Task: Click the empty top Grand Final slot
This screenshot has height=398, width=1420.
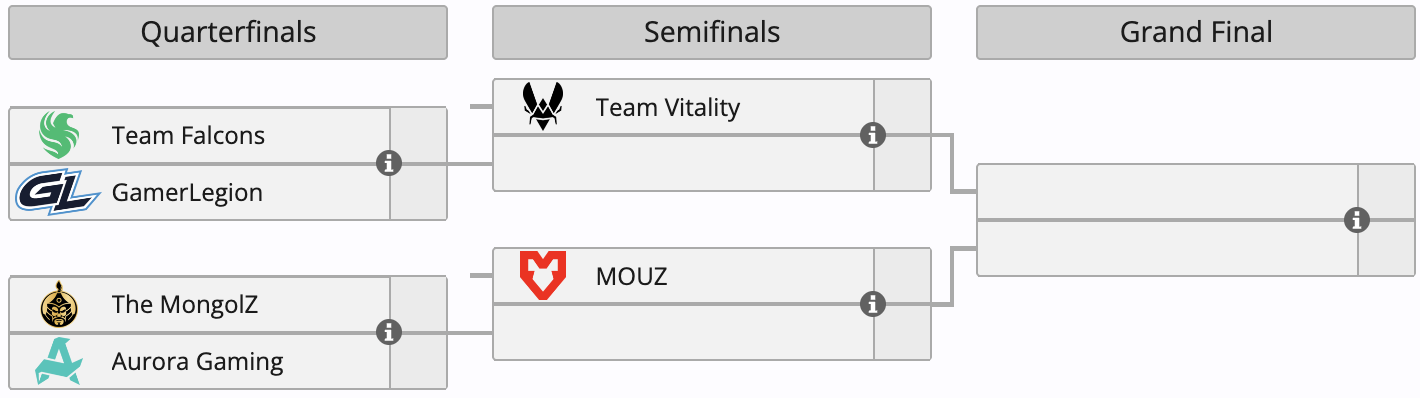Action: (x=1168, y=191)
